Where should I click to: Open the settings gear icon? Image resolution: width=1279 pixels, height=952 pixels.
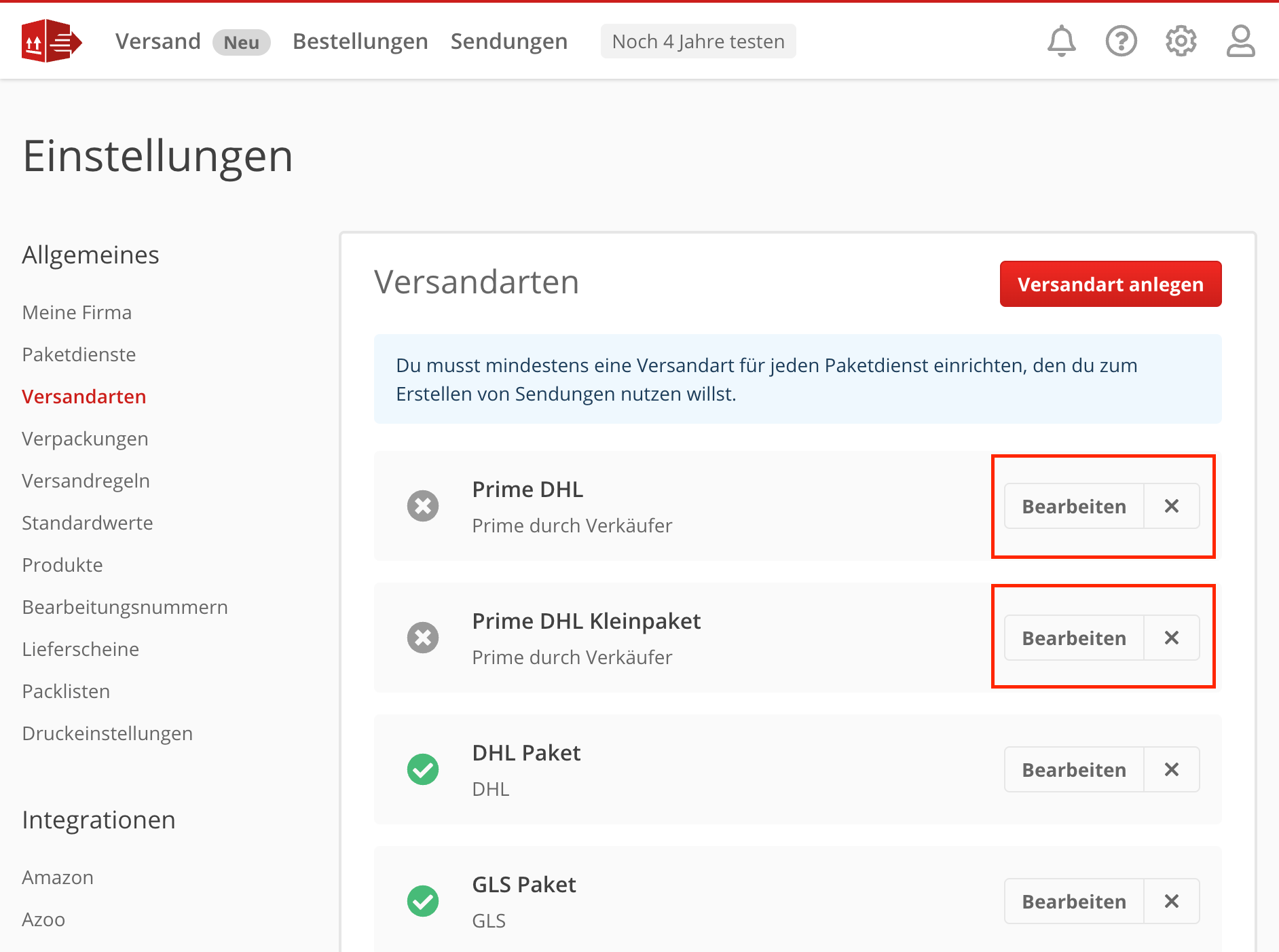click(x=1181, y=41)
